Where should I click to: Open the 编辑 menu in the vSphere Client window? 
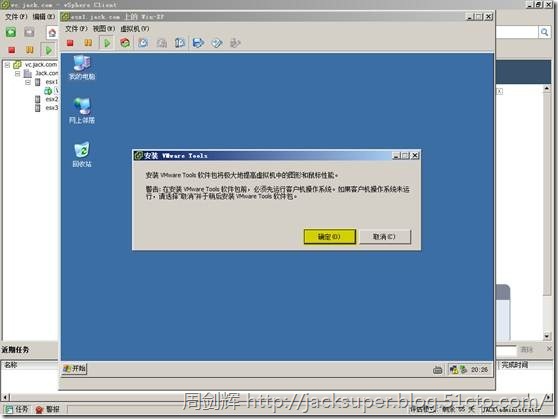coord(44,17)
